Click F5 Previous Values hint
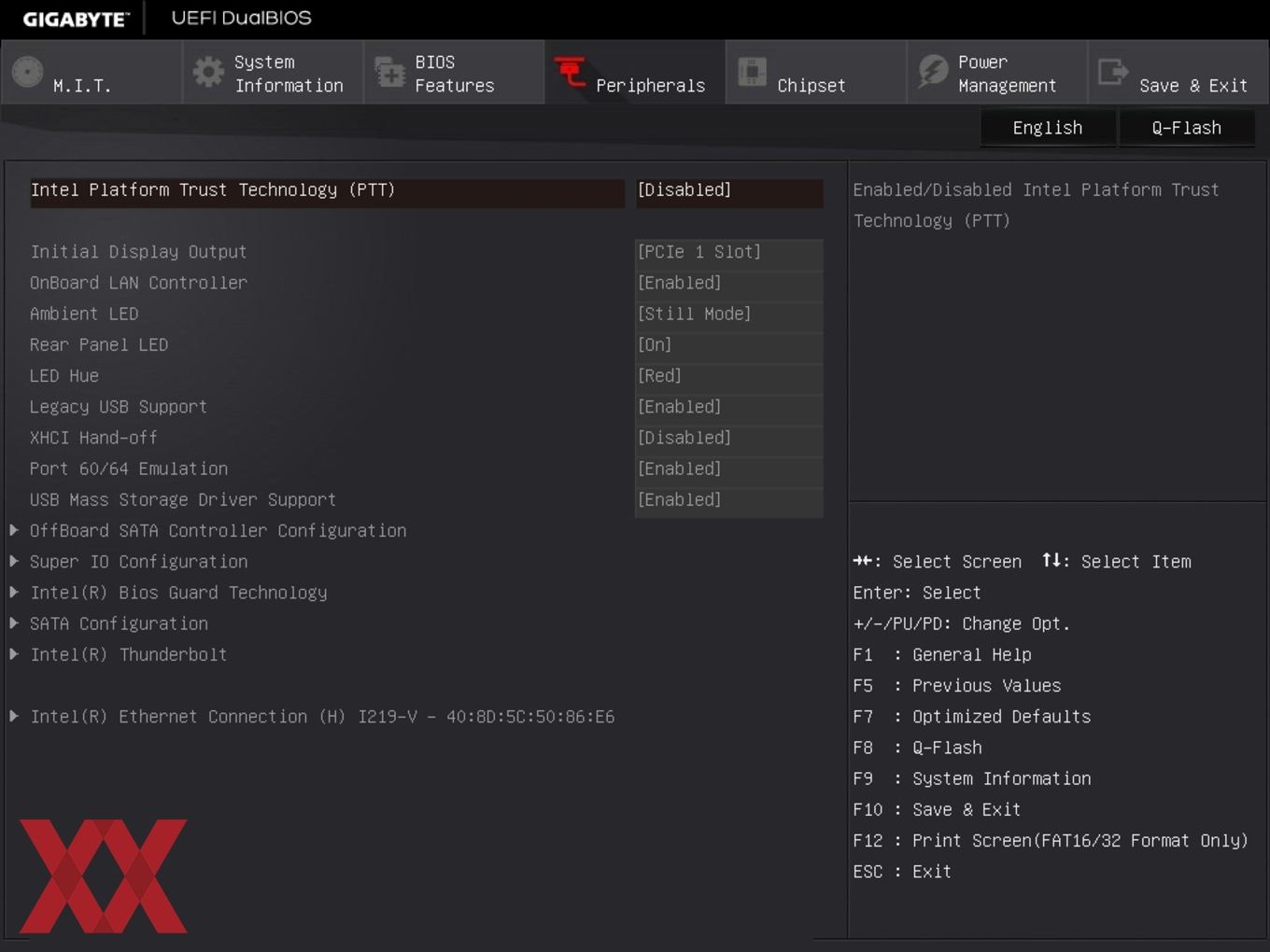The width and height of the screenshot is (1270, 952). (x=957, y=685)
